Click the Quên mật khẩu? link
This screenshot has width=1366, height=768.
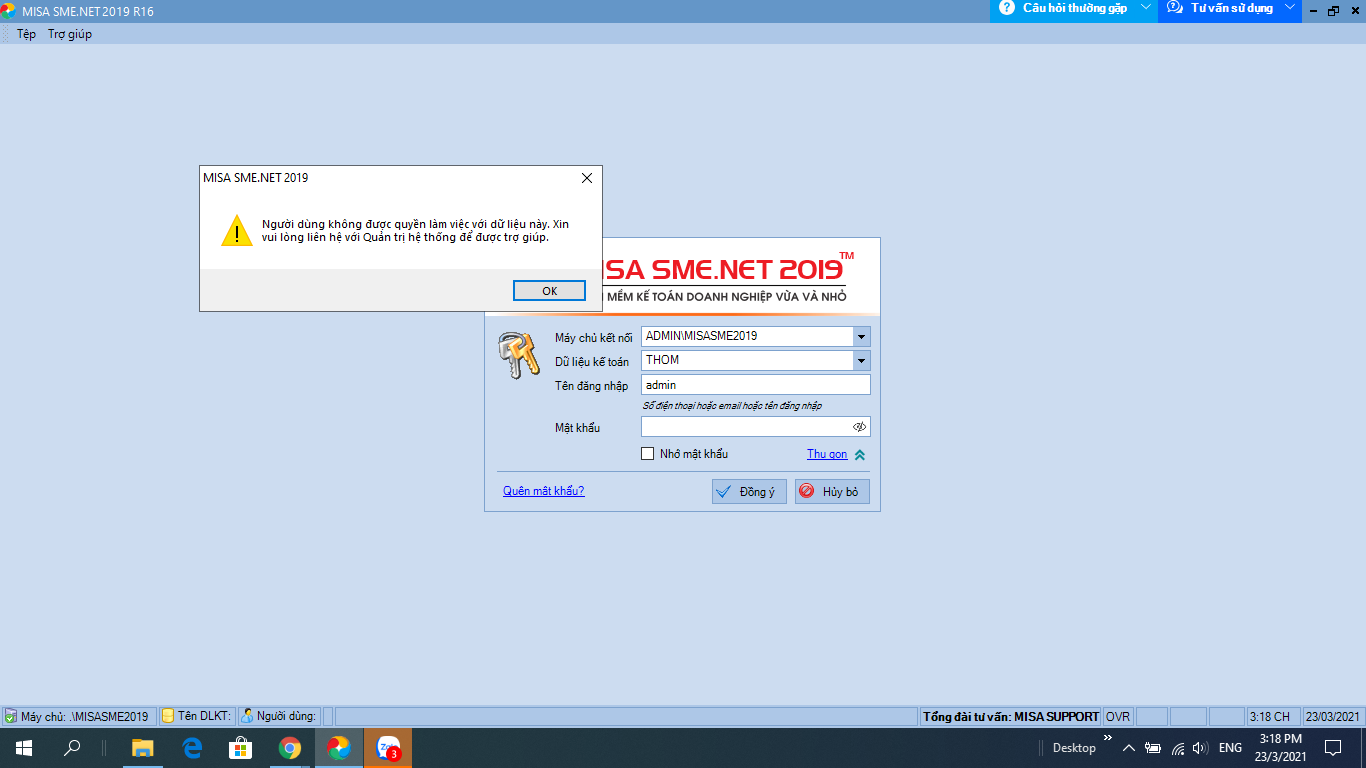pyautogui.click(x=544, y=491)
